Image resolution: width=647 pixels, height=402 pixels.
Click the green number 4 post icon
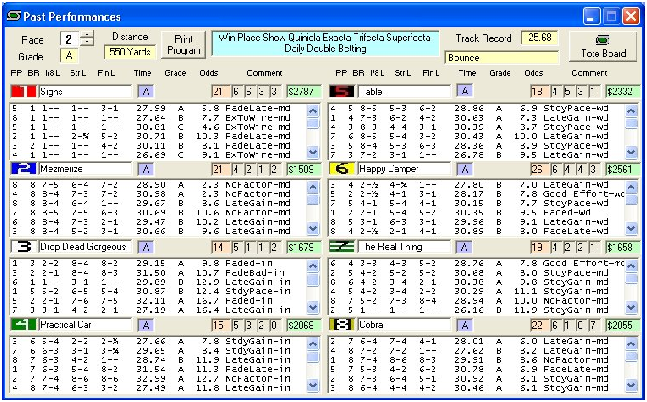point(24,325)
